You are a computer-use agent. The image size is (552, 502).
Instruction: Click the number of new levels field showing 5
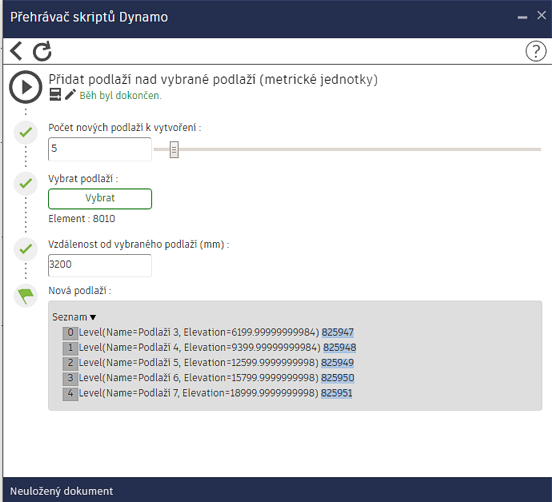coord(100,149)
